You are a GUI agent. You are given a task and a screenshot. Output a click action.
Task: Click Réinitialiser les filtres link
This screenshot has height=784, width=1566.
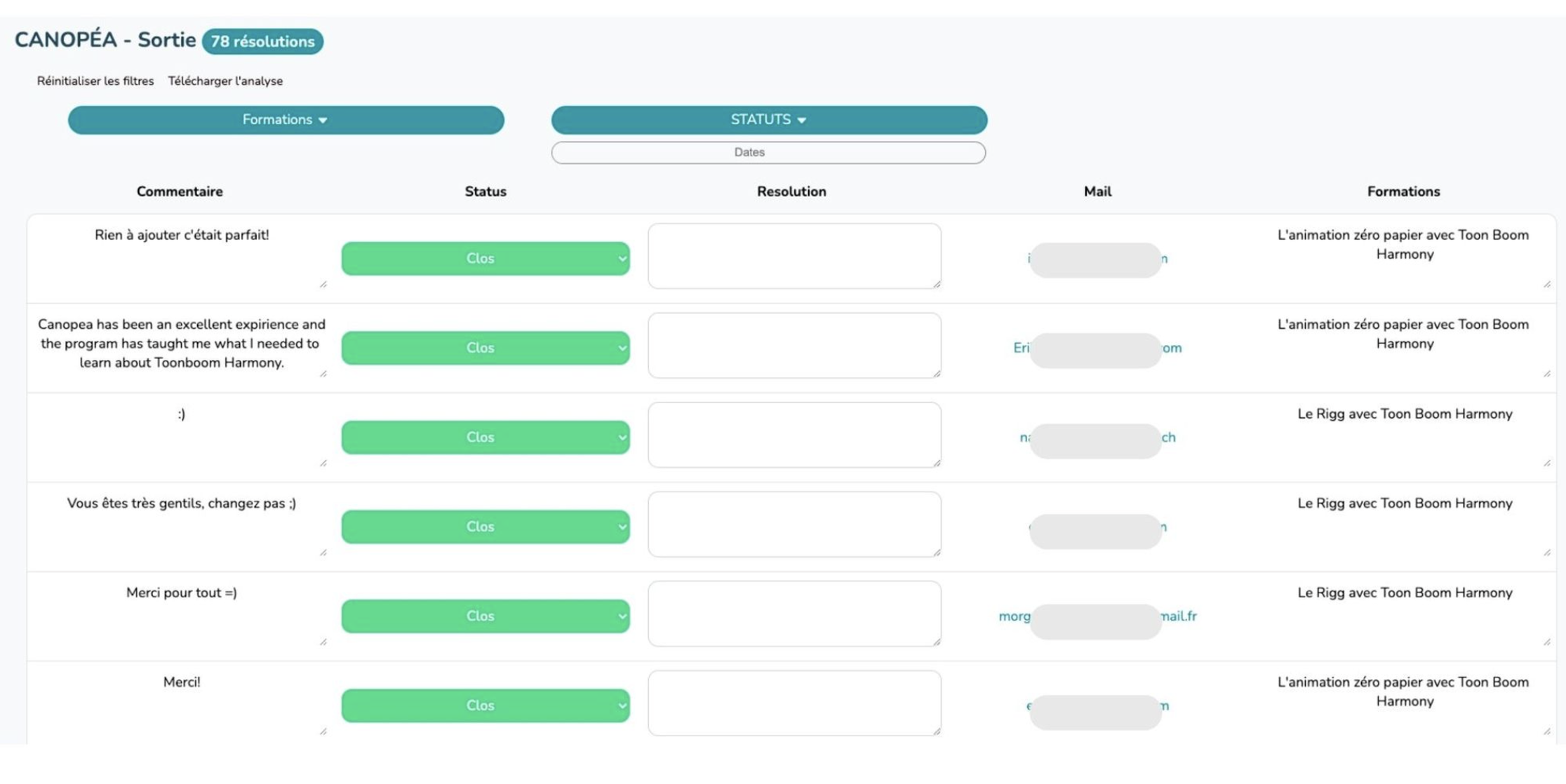coord(95,81)
